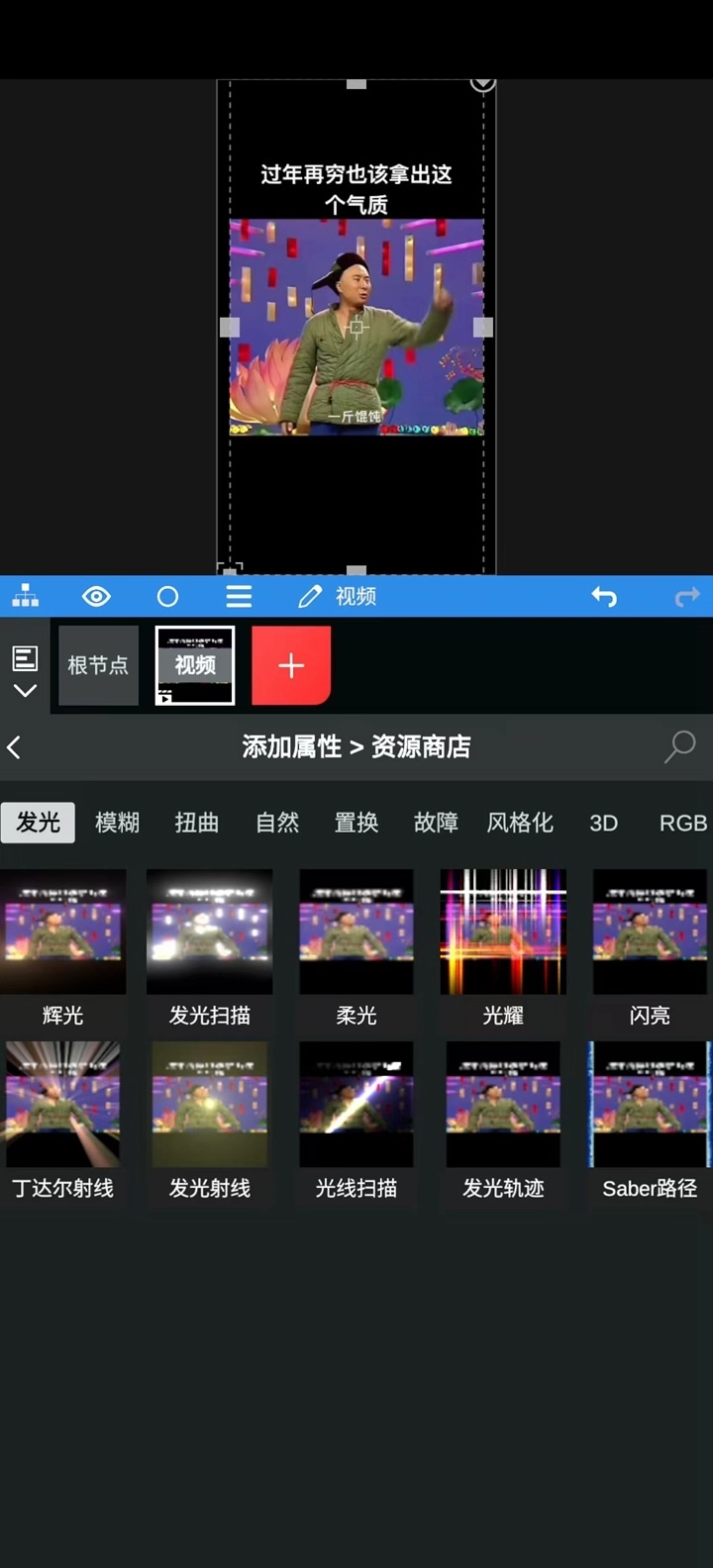Image resolution: width=713 pixels, height=1568 pixels.
Task: Open the 风格化 stylize tab
Action: [x=519, y=823]
